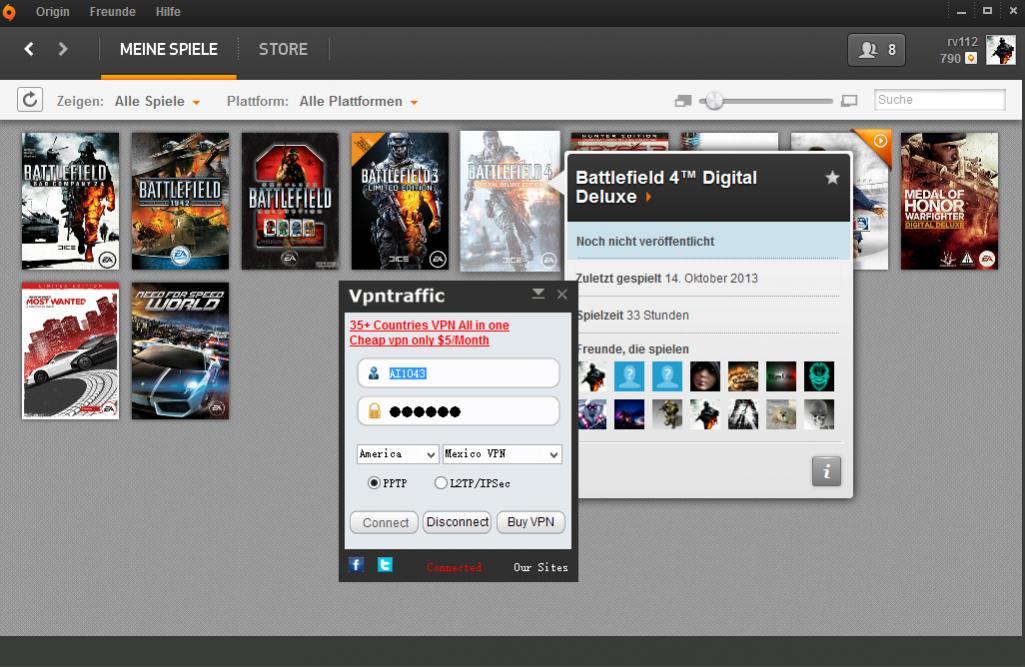The image size is (1025, 667).
Task: Click the purple robot friend avatar
Action: [592, 415]
